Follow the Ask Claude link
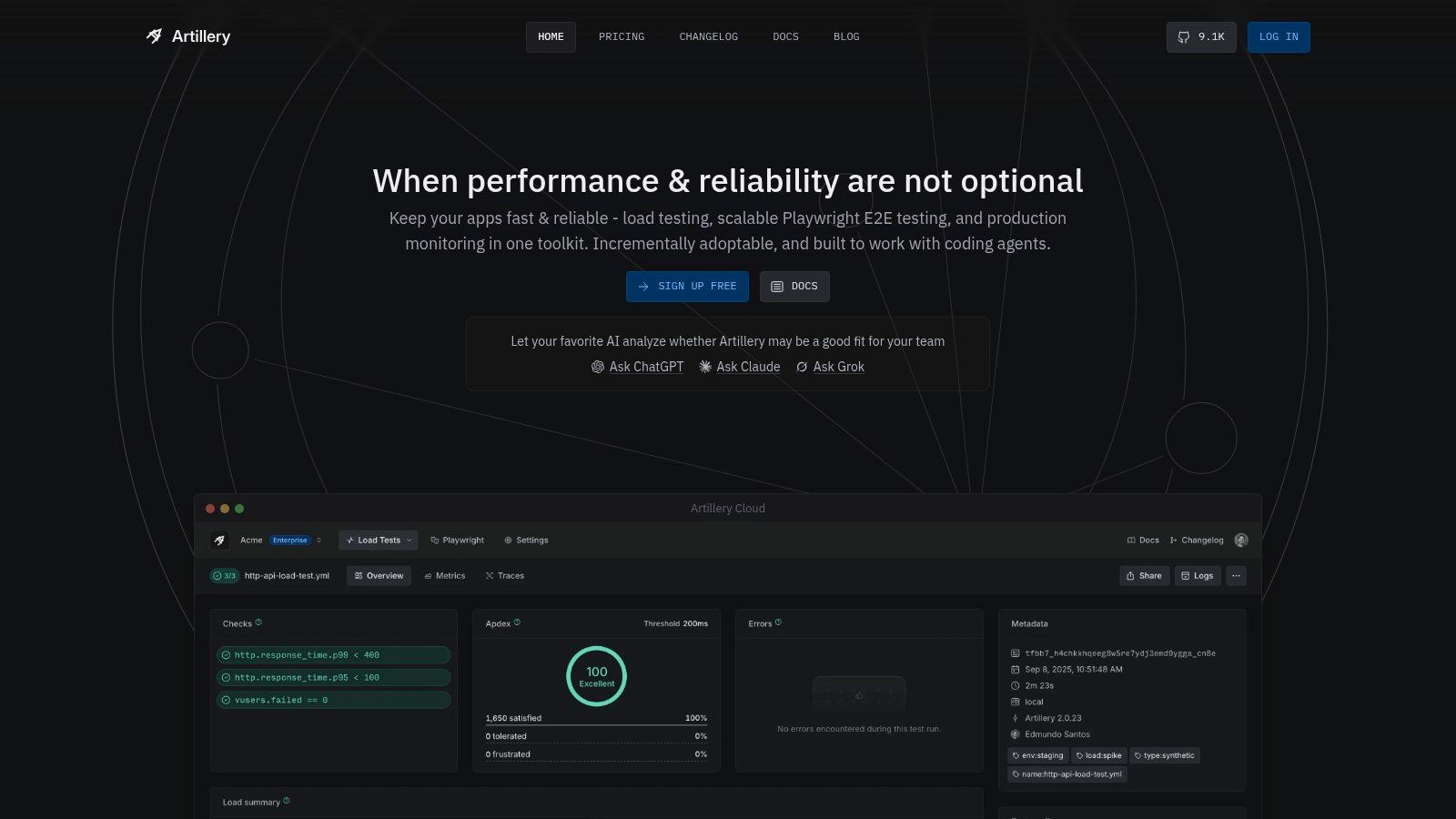 [740, 367]
